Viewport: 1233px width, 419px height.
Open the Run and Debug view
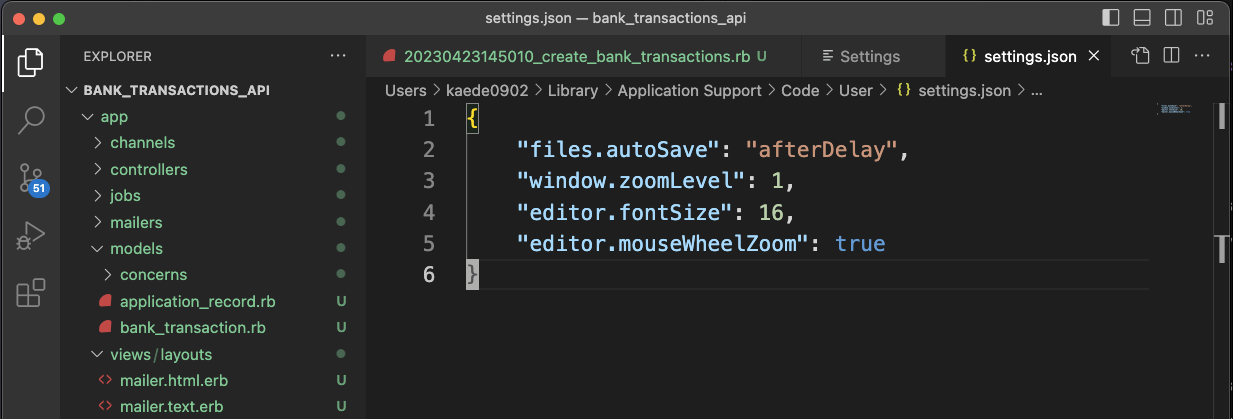(30, 237)
